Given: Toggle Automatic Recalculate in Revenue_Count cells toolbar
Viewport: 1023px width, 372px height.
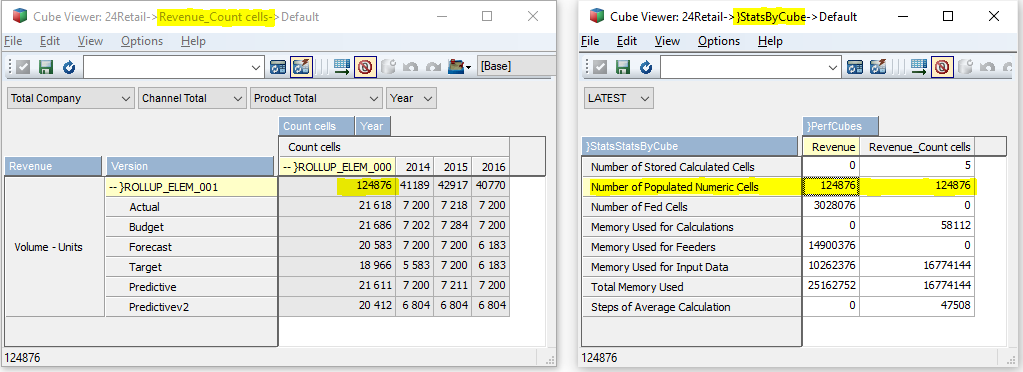Looking at the screenshot, I should coord(301,67).
